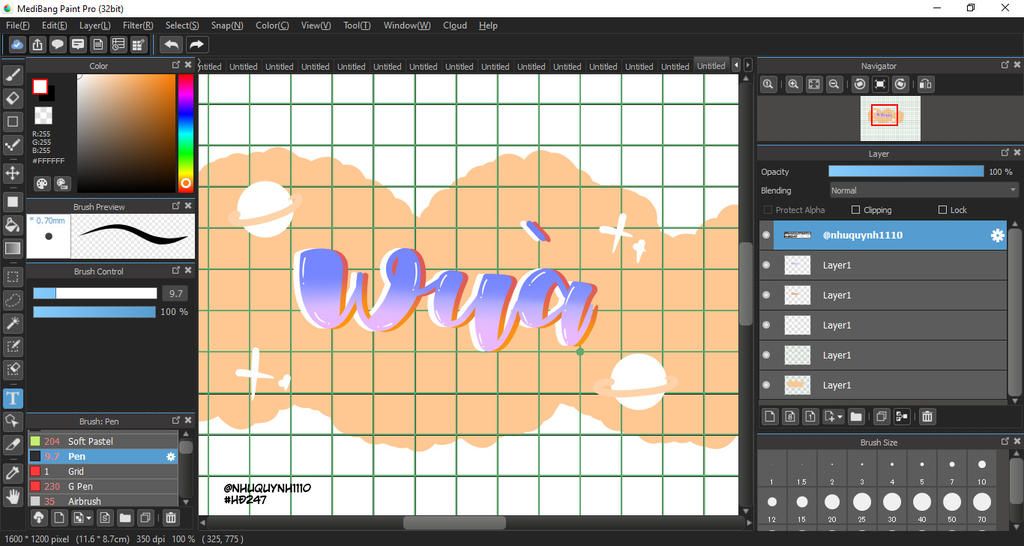Select the G Pen brush
The image size is (1024, 546).
[103, 487]
